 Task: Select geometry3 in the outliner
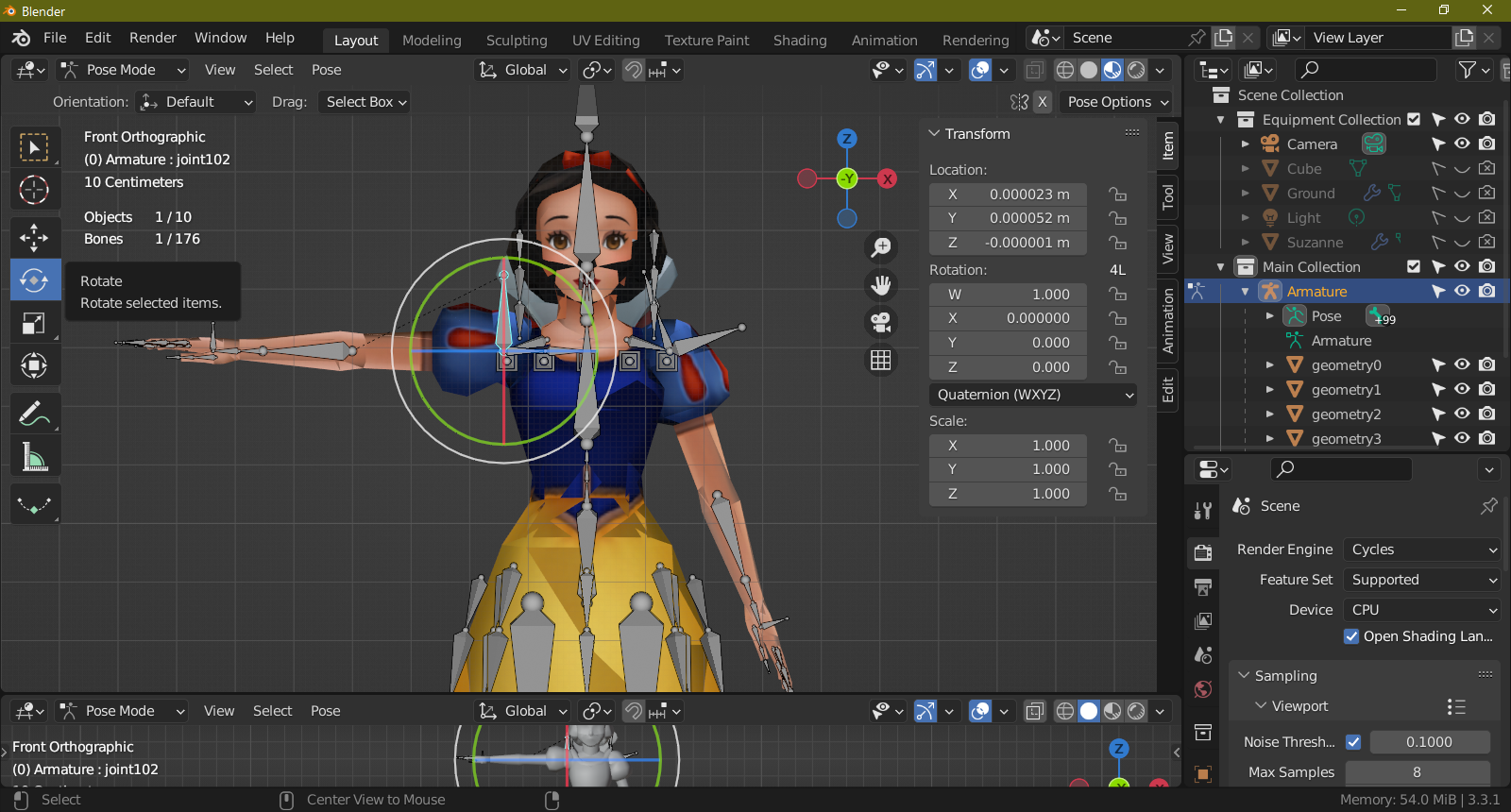[1347, 438]
